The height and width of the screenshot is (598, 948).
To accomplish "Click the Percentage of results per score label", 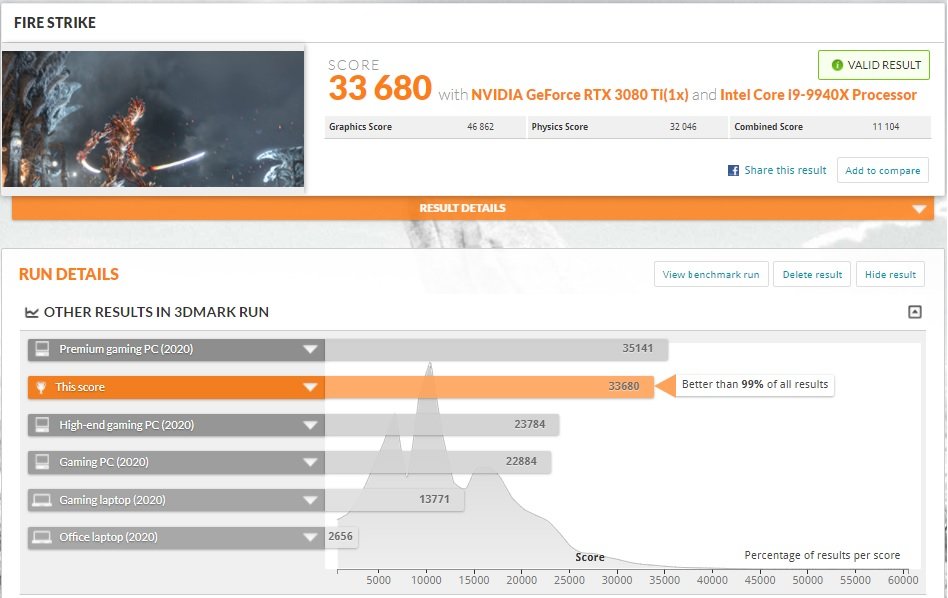I will pos(822,555).
